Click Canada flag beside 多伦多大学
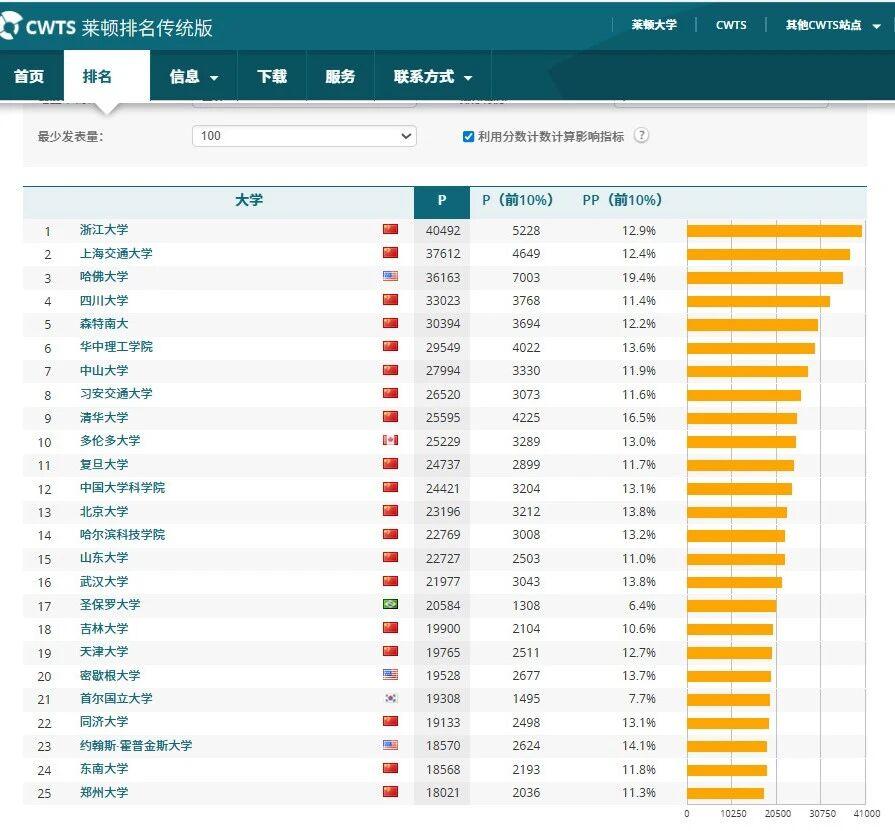 pyautogui.click(x=391, y=441)
